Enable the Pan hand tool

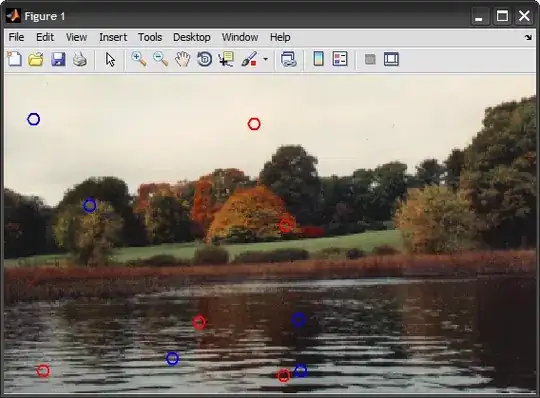pos(183,59)
